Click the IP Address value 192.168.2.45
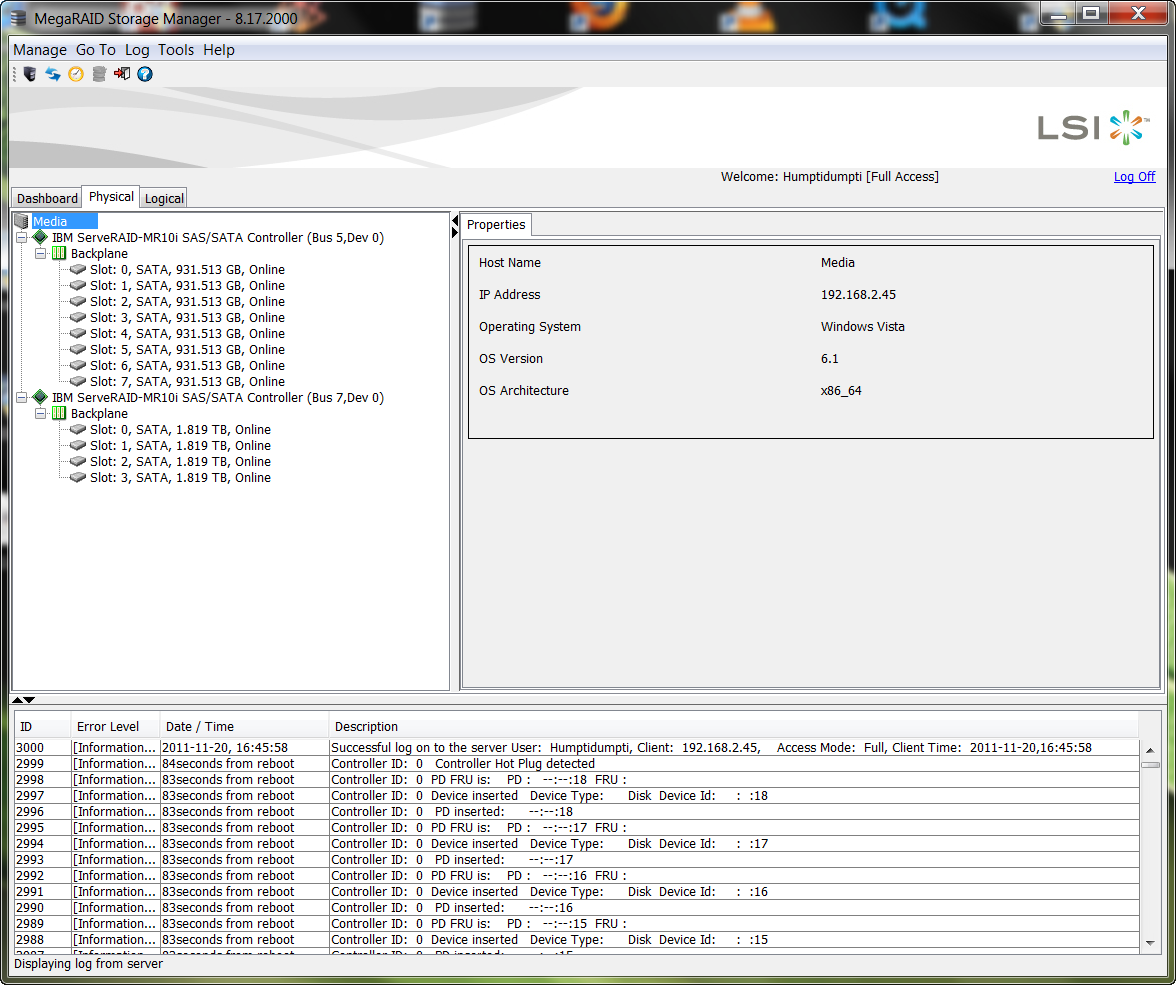Viewport: 1176px width, 985px height. tap(858, 294)
